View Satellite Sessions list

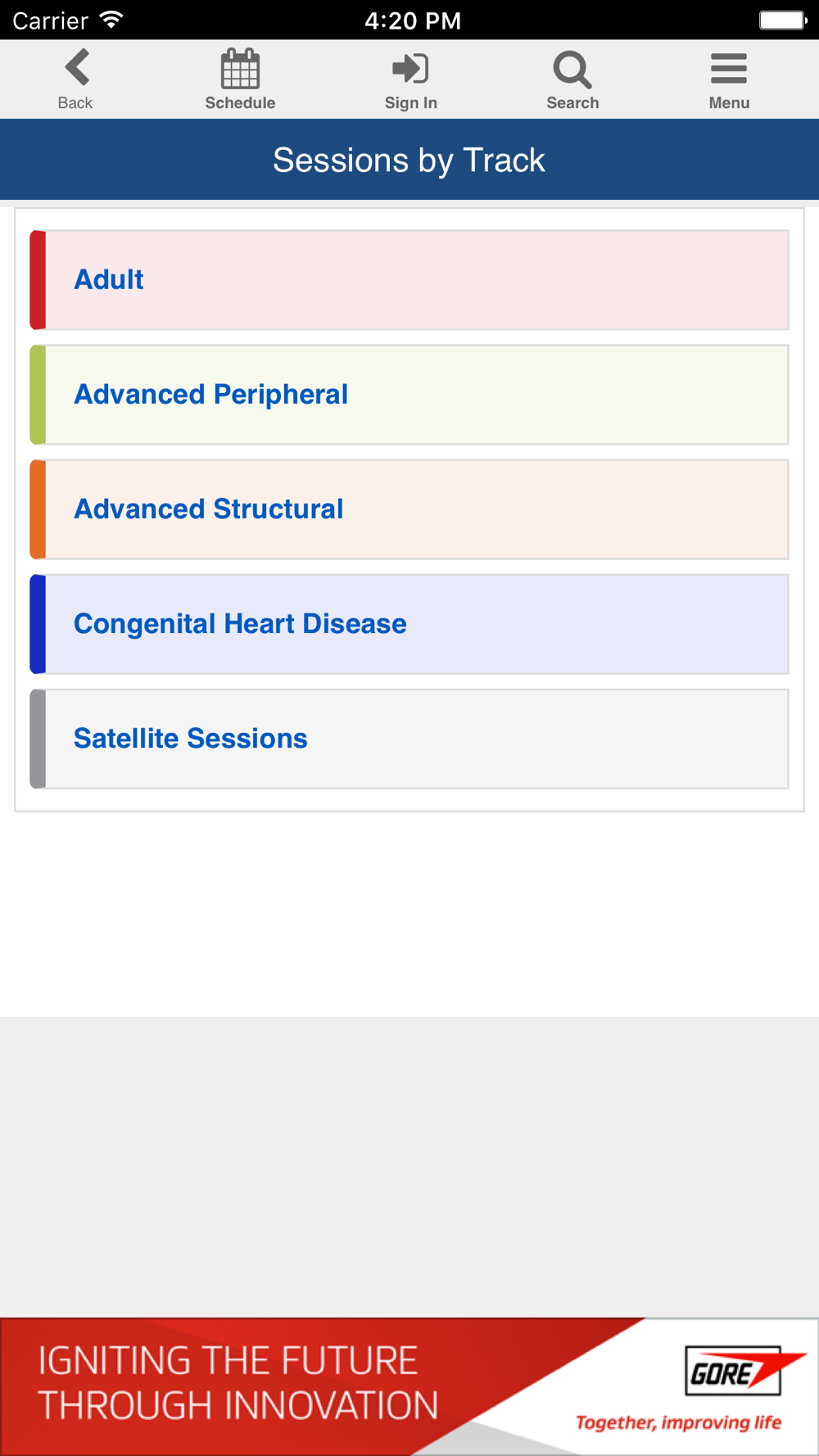tap(409, 739)
